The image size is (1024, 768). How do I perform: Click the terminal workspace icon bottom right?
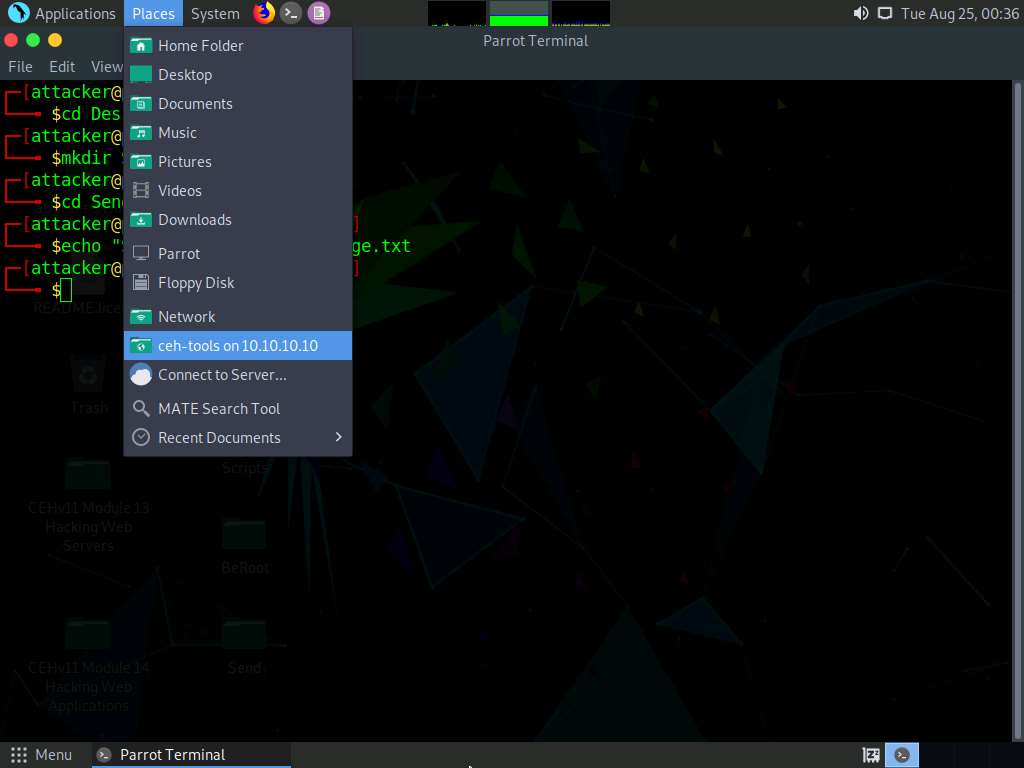[902, 755]
